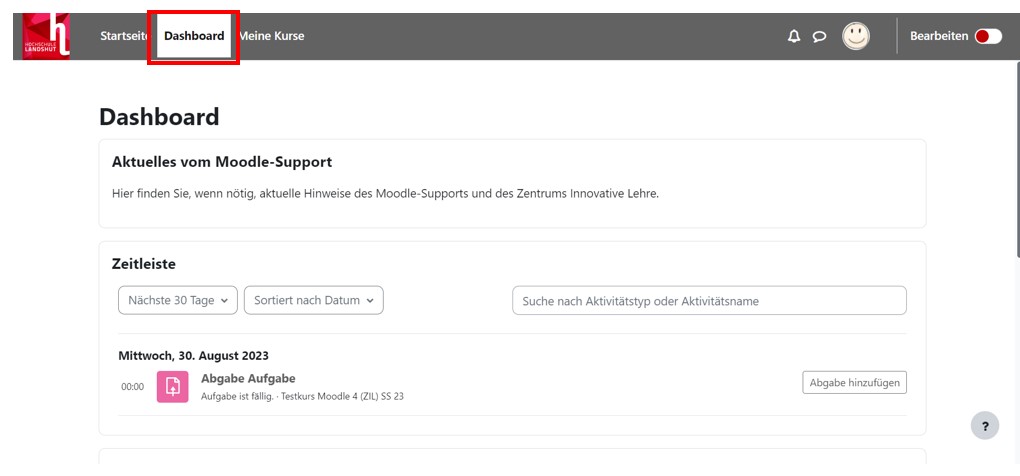Toggle the Bearbeiten edit mode switch
Viewport: 1020px width, 476px height.
click(988, 36)
